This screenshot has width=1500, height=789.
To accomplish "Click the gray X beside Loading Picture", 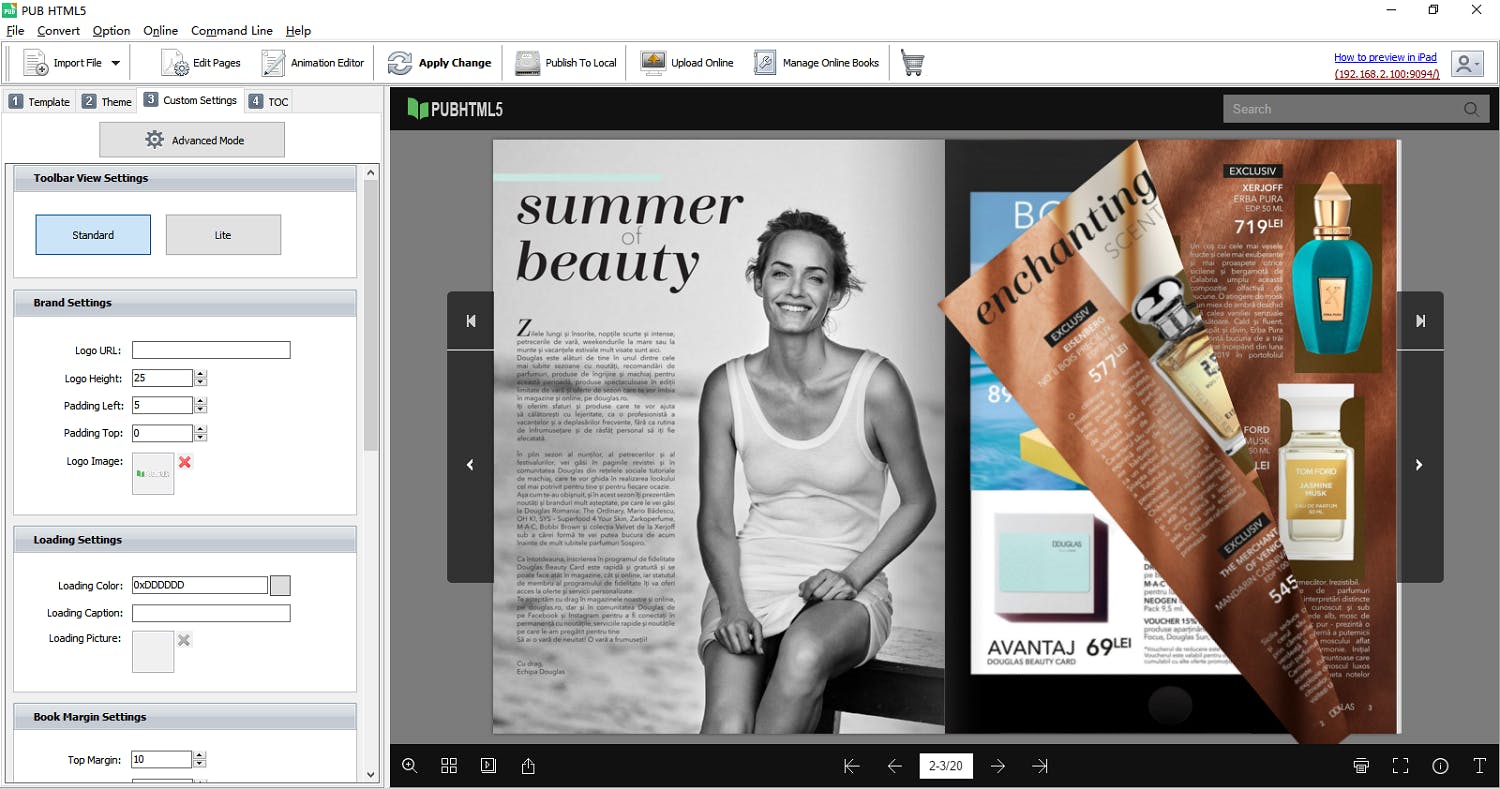I will (x=184, y=639).
